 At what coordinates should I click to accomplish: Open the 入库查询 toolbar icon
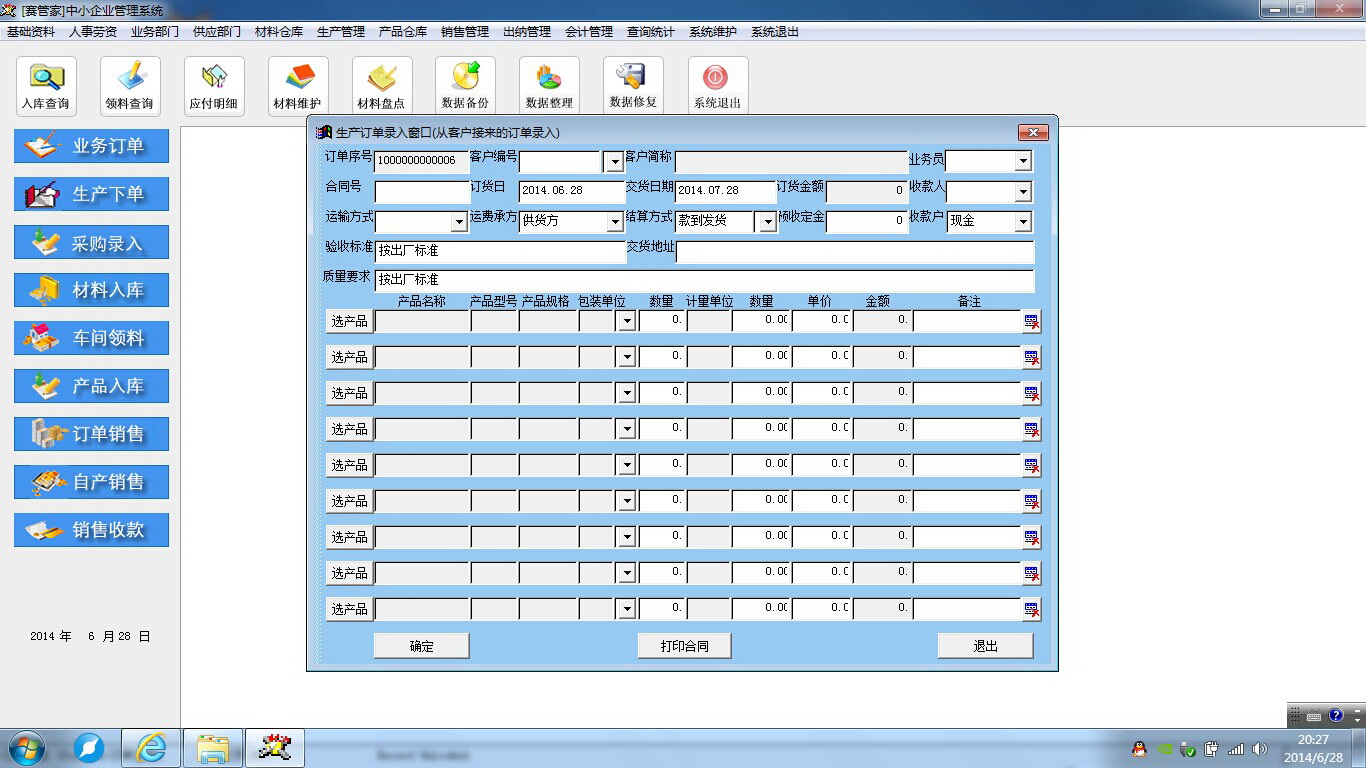click(46, 86)
